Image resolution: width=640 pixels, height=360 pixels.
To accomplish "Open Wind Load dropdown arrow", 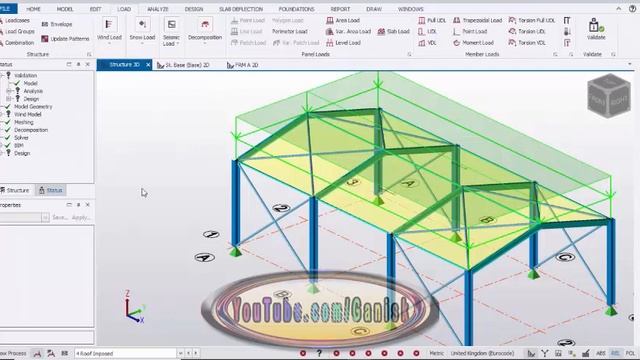I will [x=109, y=43].
